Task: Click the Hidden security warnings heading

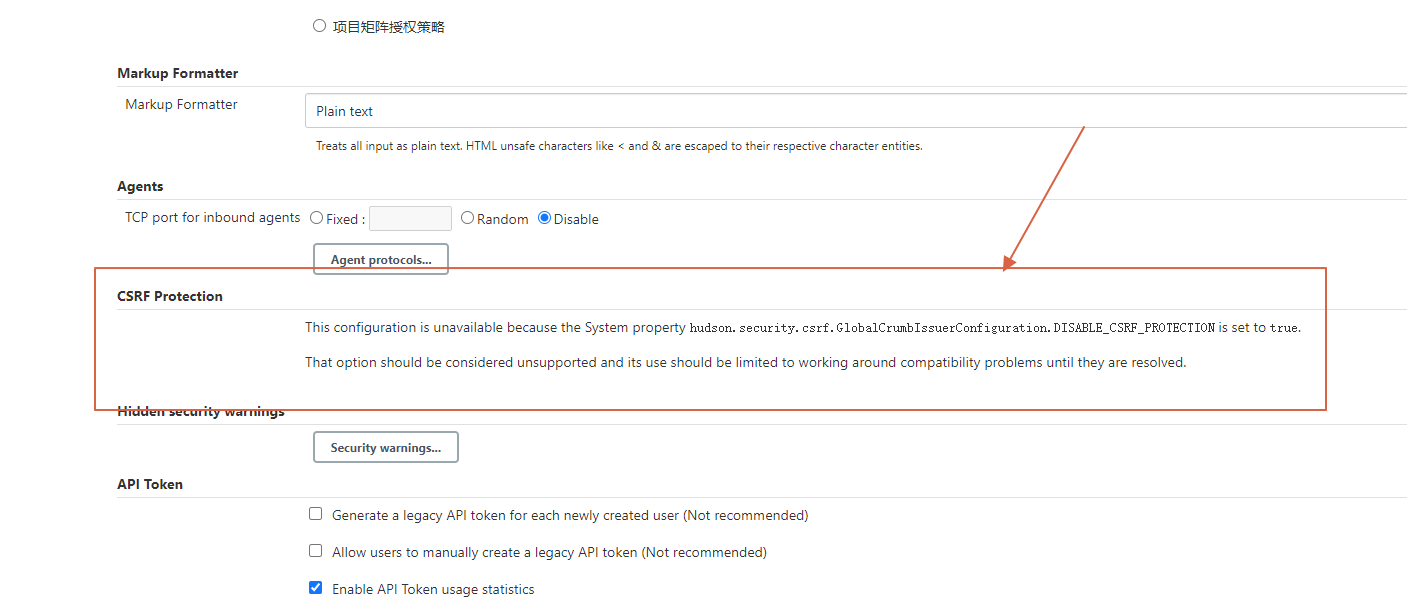Action: pos(200,410)
